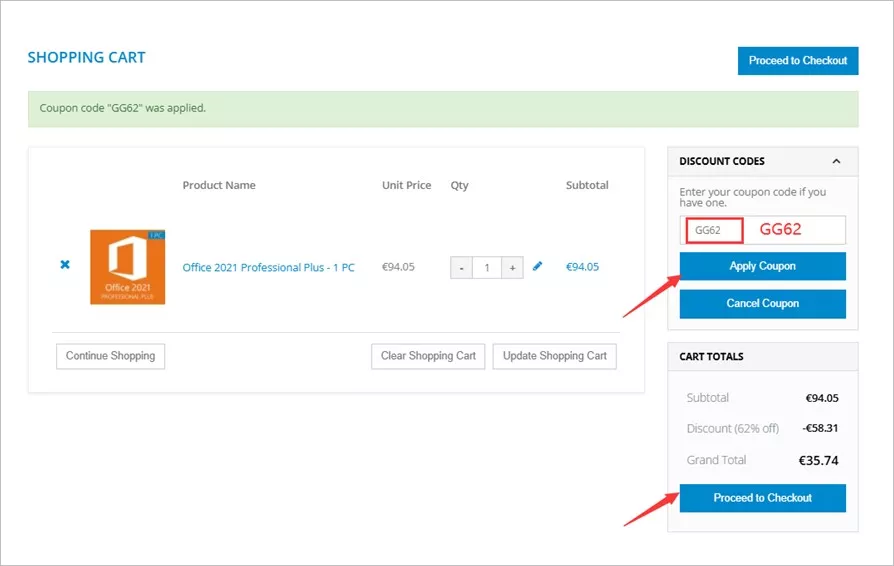Open the Office 2021 product thumbnail
This screenshot has height=566, width=894.
[x=127, y=267]
